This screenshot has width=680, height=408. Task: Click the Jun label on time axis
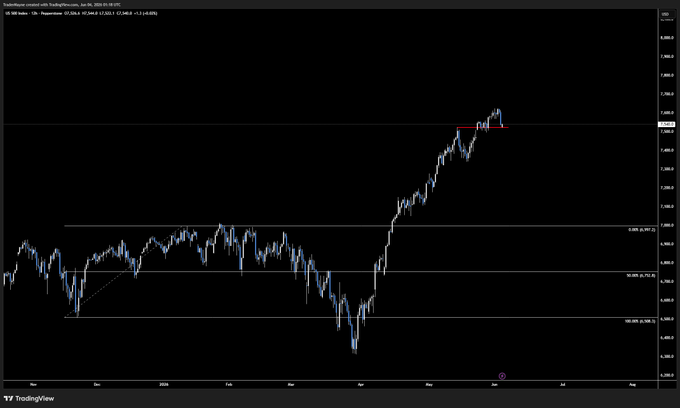[494, 384]
